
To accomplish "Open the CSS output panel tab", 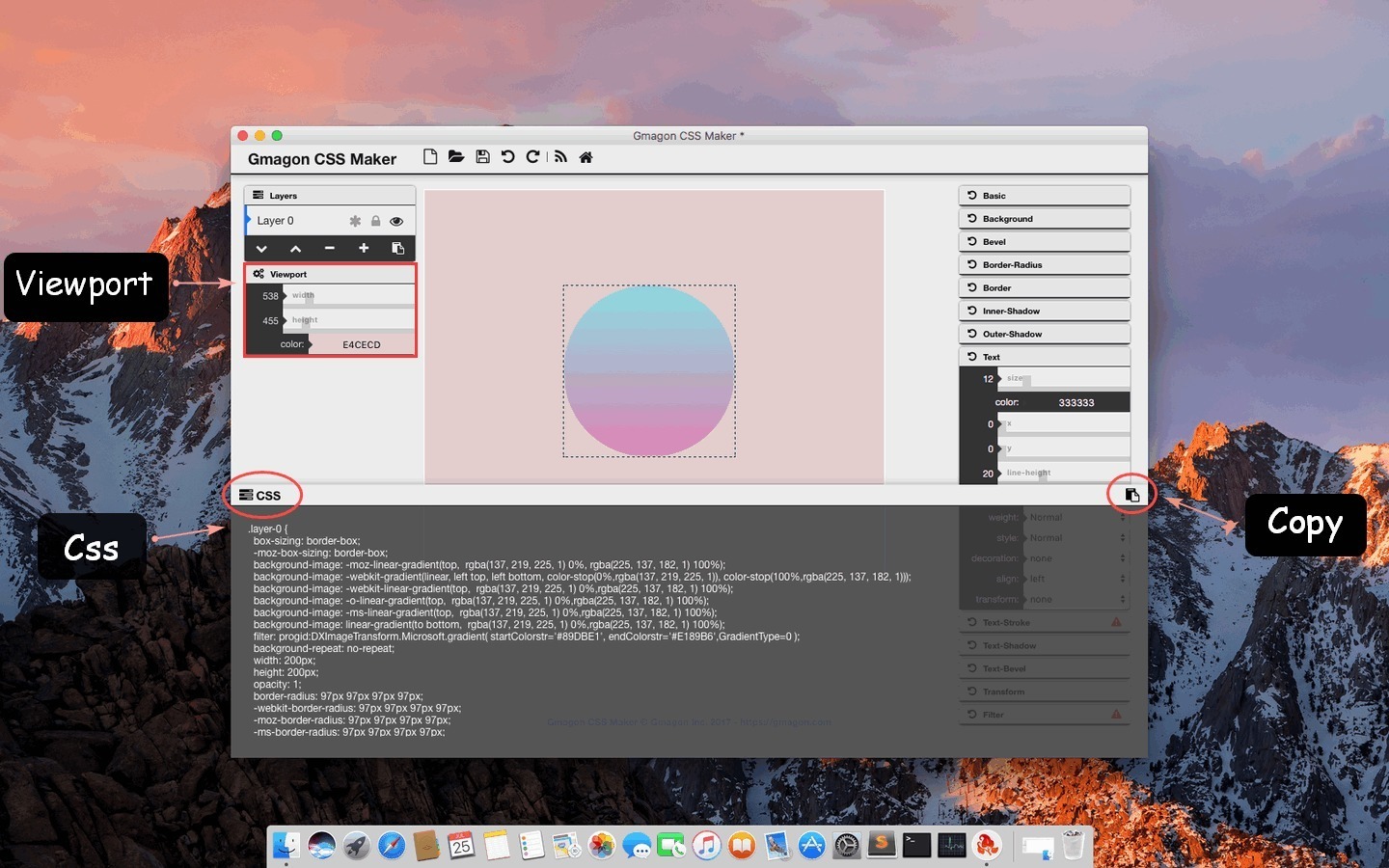I will pyautogui.click(x=260, y=496).
